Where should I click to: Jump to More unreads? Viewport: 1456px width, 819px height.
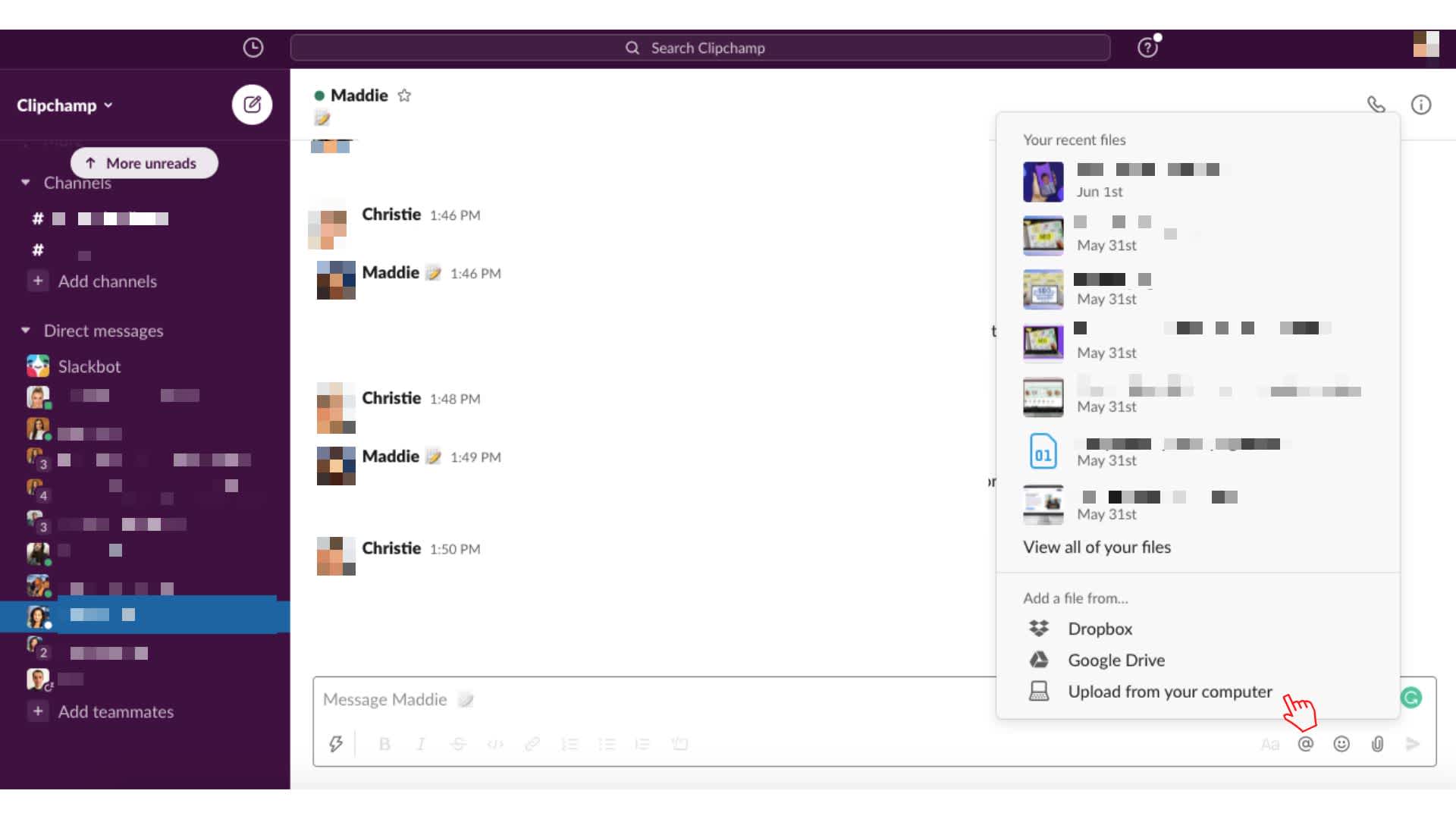coord(144,163)
